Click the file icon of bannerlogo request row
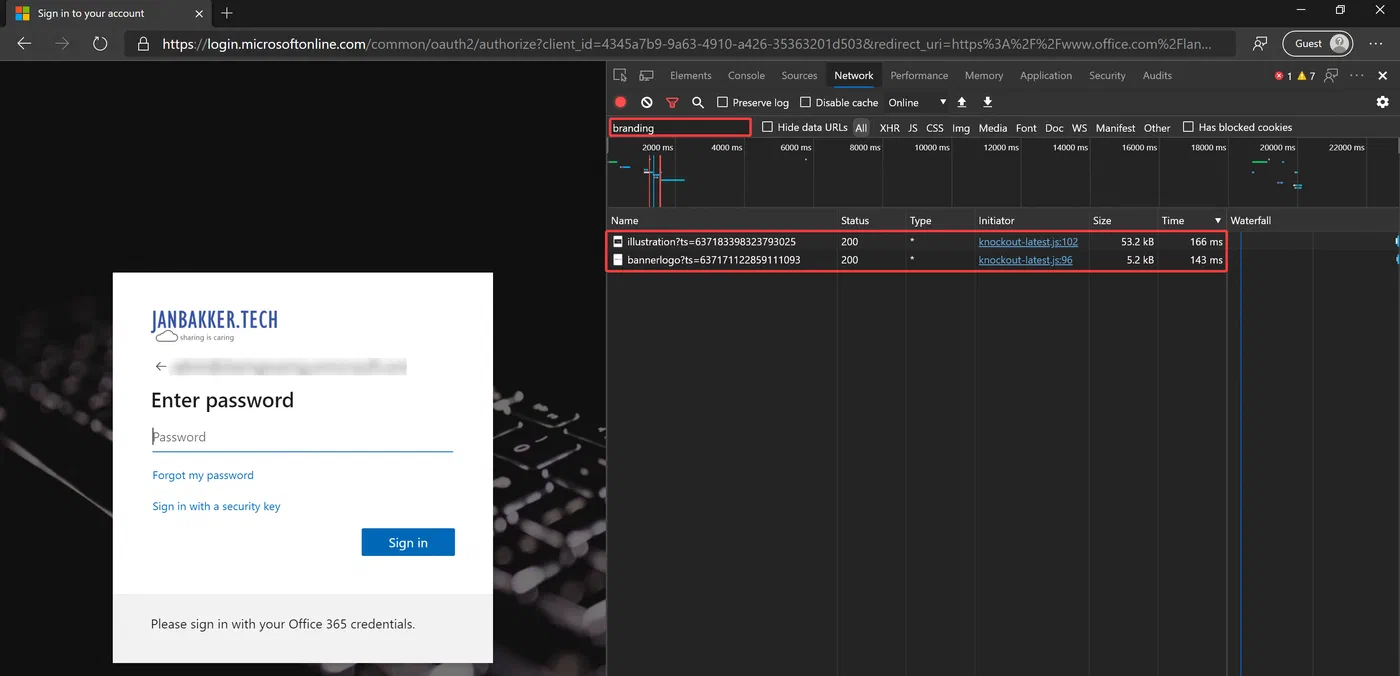This screenshot has width=1400, height=676. click(x=618, y=260)
